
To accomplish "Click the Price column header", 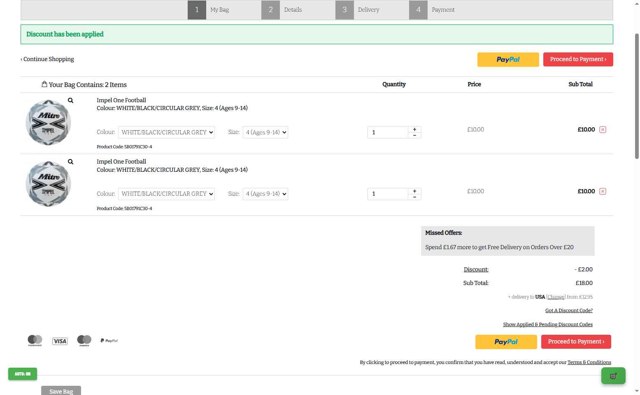I will point(474,84).
